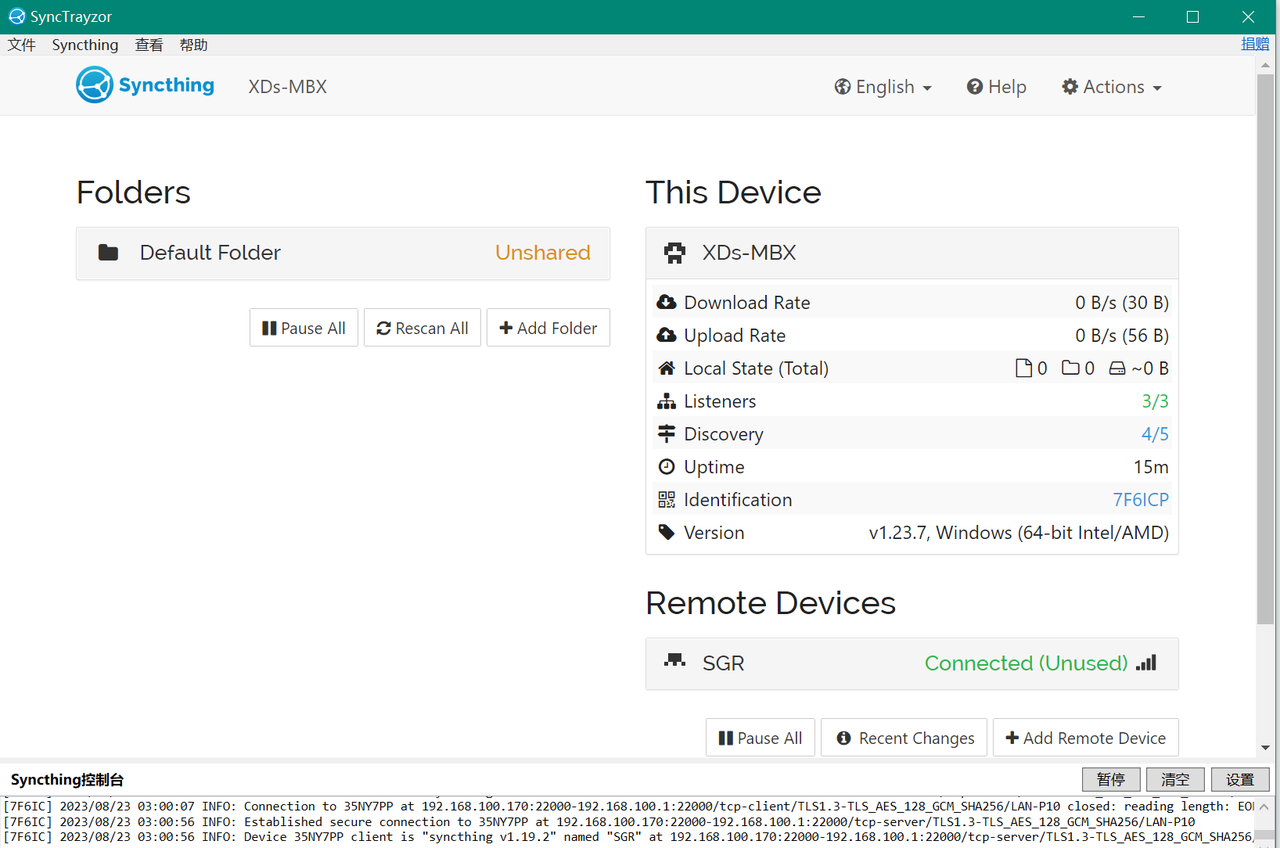The height and width of the screenshot is (848, 1280).
Task: Click the 设置 console button
Action: (x=1240, y=780)
